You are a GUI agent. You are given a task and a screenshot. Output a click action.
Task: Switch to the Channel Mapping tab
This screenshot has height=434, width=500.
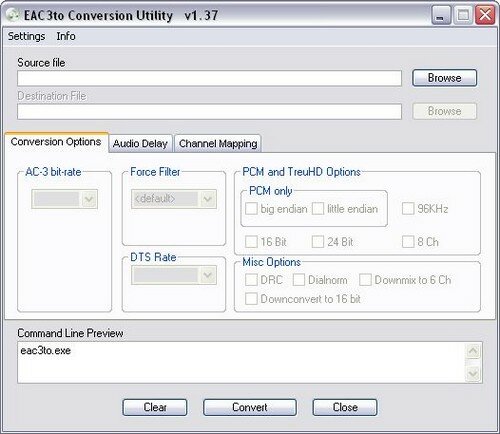(x=218, y=144)
